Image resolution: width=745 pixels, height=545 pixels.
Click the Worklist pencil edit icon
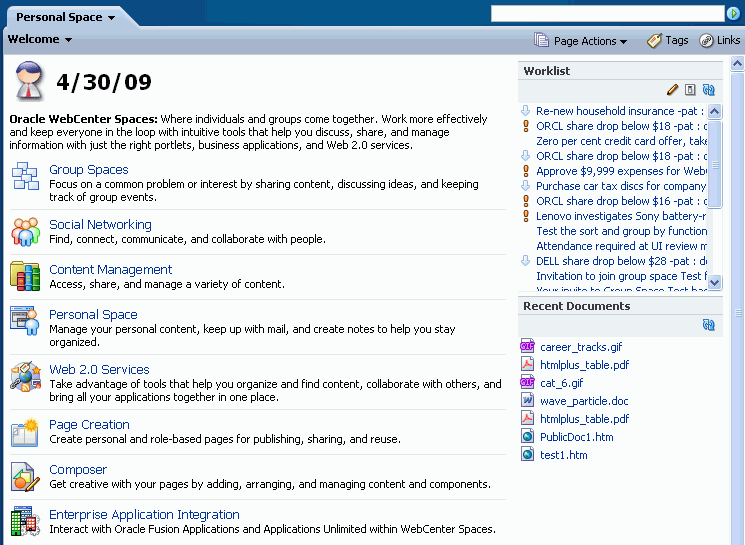click(672, 90)
